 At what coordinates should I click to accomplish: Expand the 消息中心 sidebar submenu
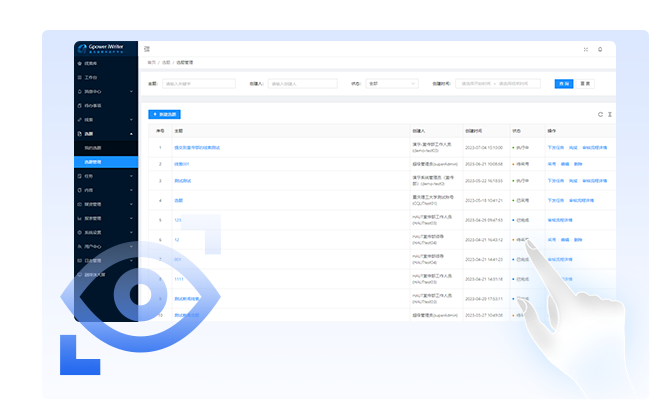(104, 91)
